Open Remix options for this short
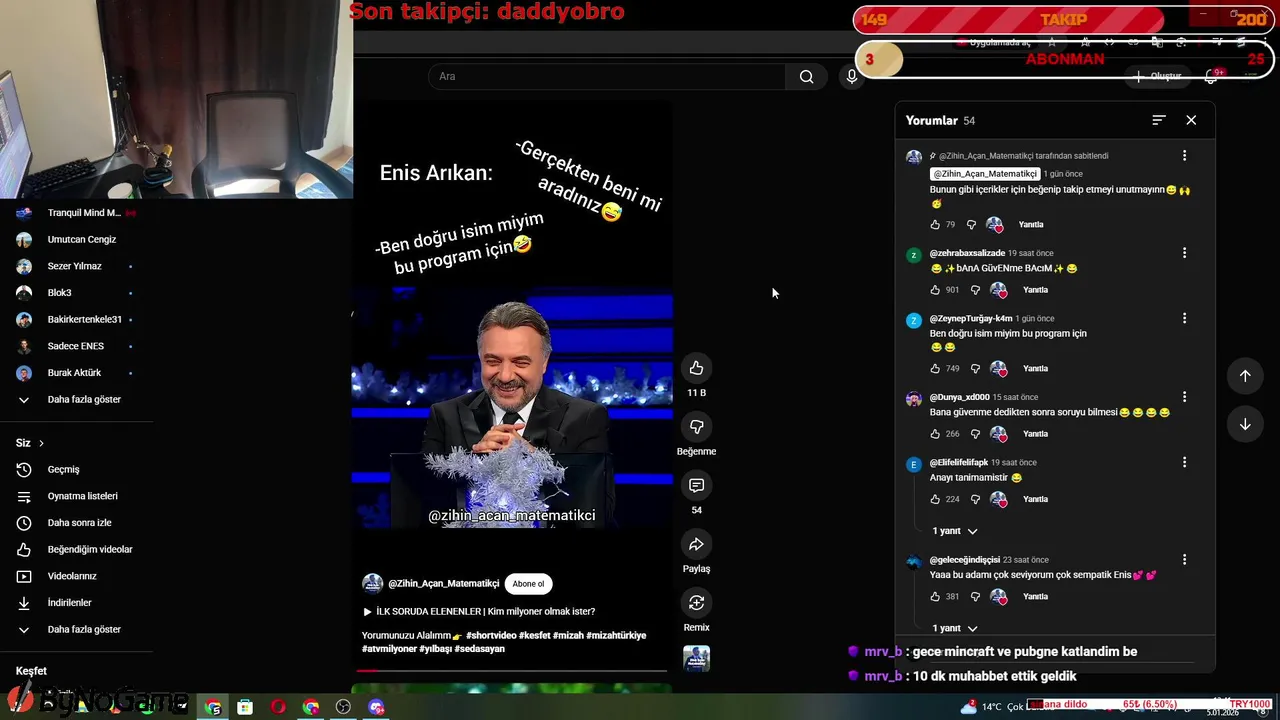 click(x=696, y=603)
